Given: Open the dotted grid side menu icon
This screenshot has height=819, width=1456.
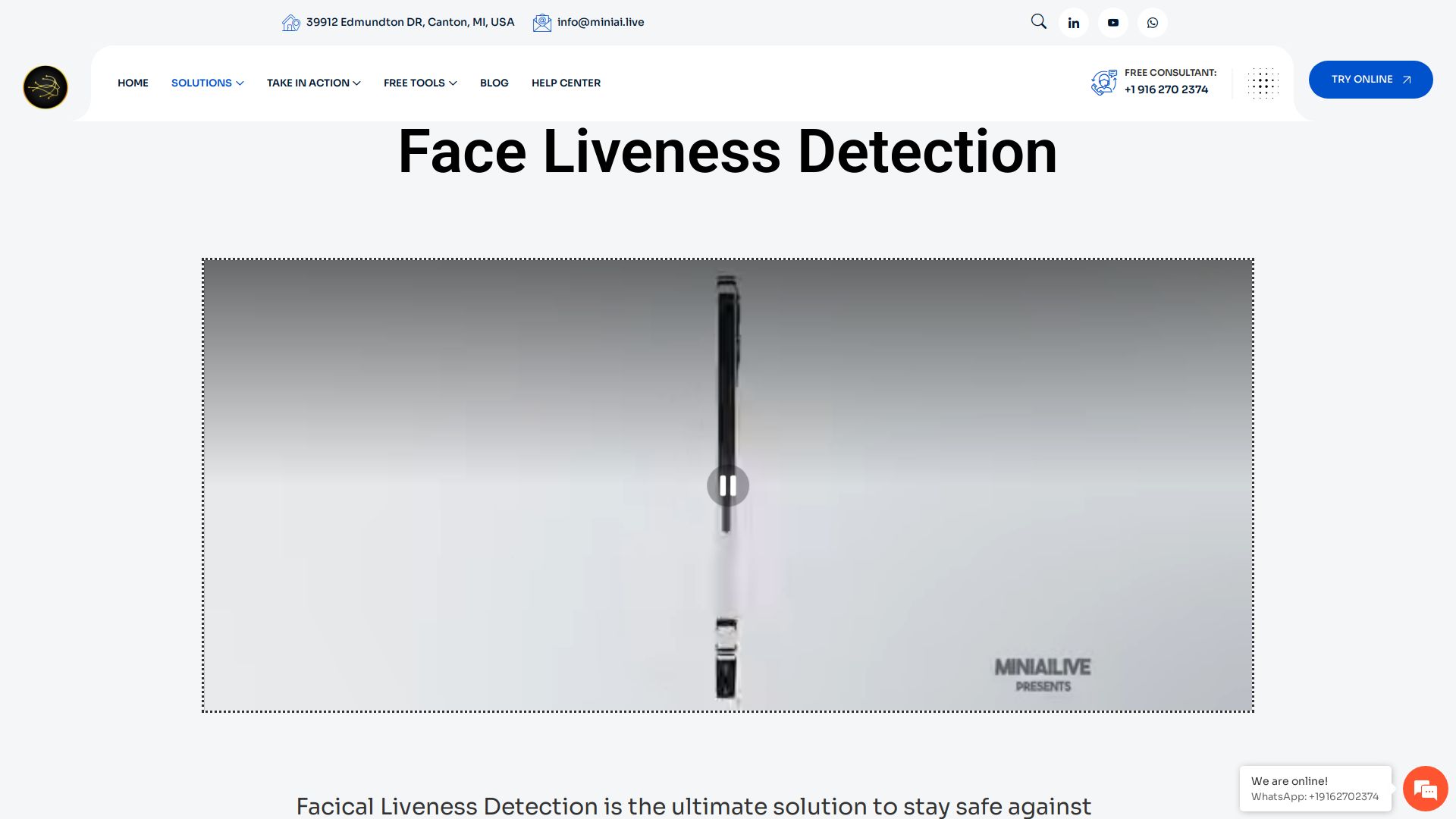Looking at the screenshot, I should (x=1263, y=83).
